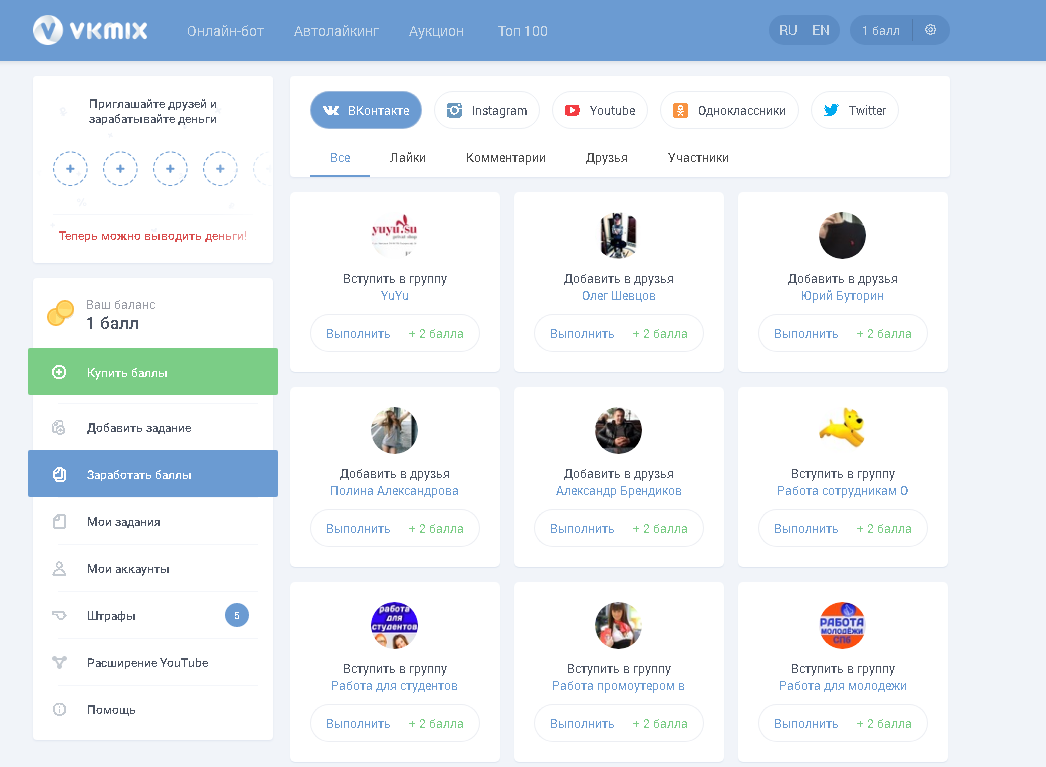This screenshot has height=767, width=1046.
Task: Click the second invite friend plus circle
Action: [120, 169]
